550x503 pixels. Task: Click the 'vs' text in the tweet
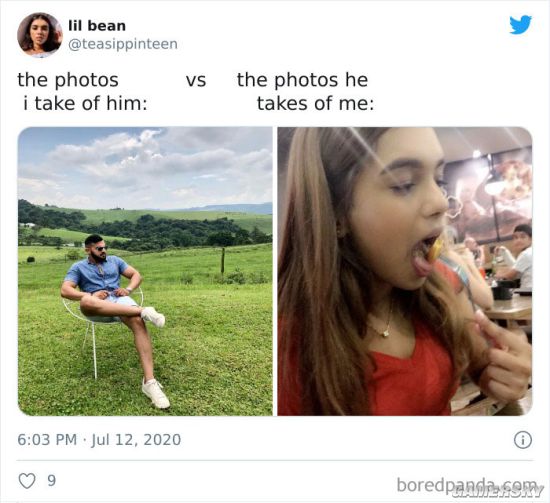point(196,80)
